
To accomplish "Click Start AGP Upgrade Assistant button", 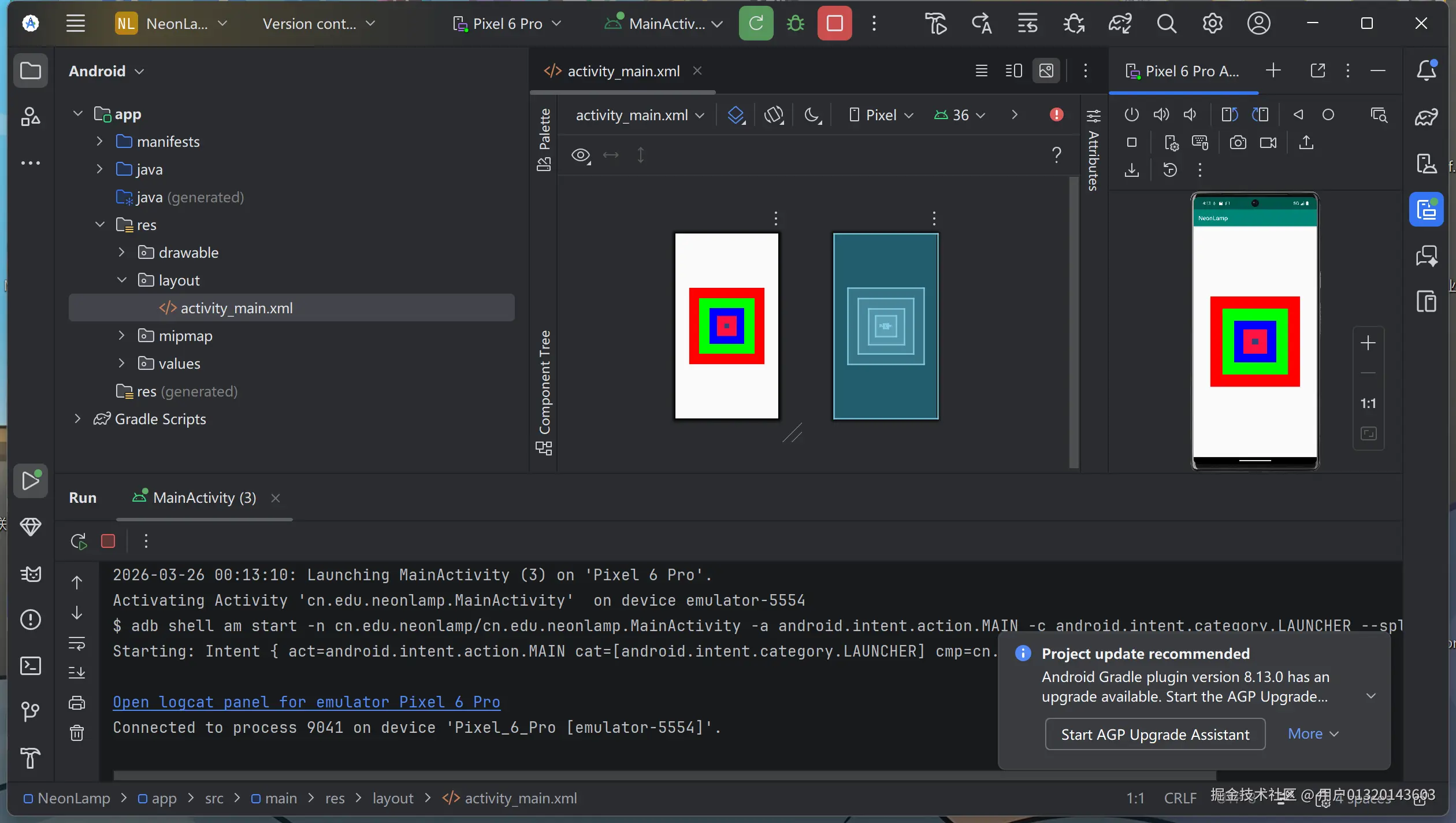I will tap(1154, 734).
